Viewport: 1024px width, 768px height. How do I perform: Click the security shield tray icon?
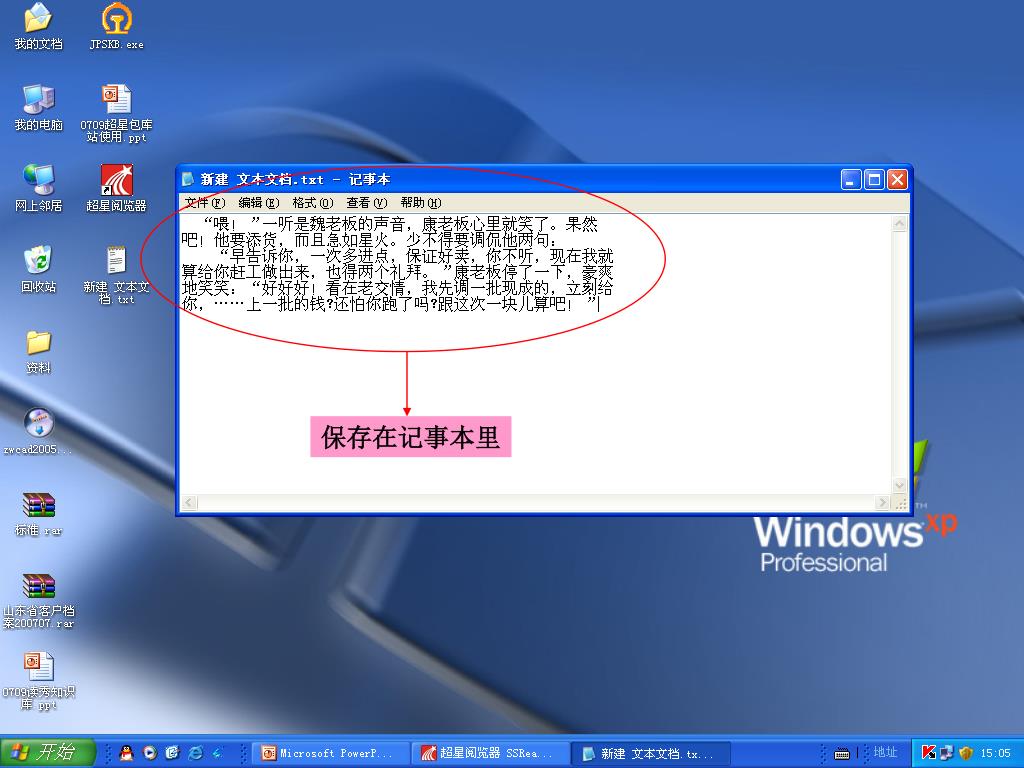coord(966,753)
